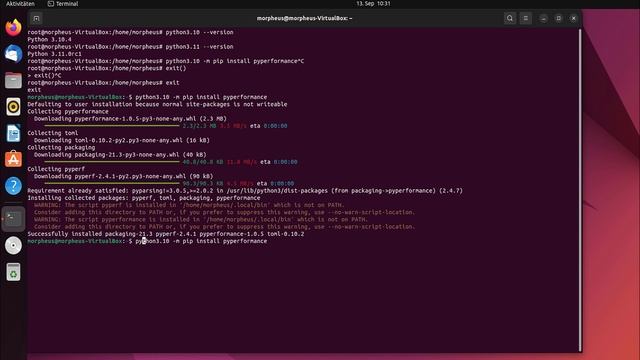Click pyperf download progress bar

[112, 184]
